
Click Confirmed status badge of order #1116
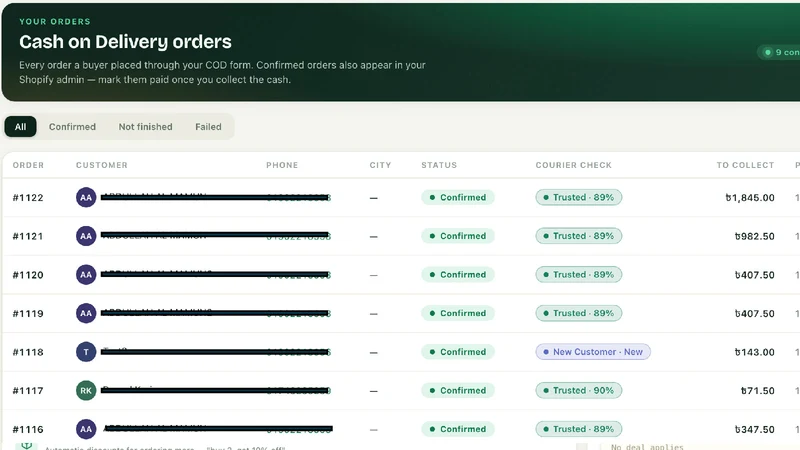pos(458,429)
